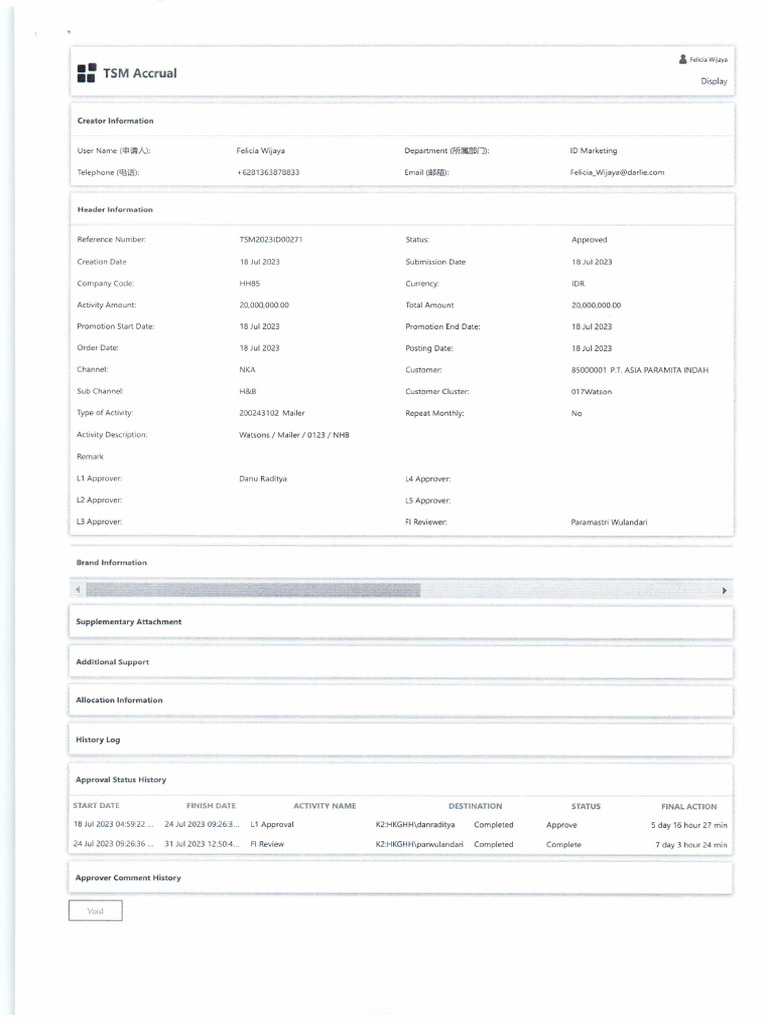Screen dimensions: 768x1024
Task: Click the TSM Accrual logo icon
Action: 86,73
